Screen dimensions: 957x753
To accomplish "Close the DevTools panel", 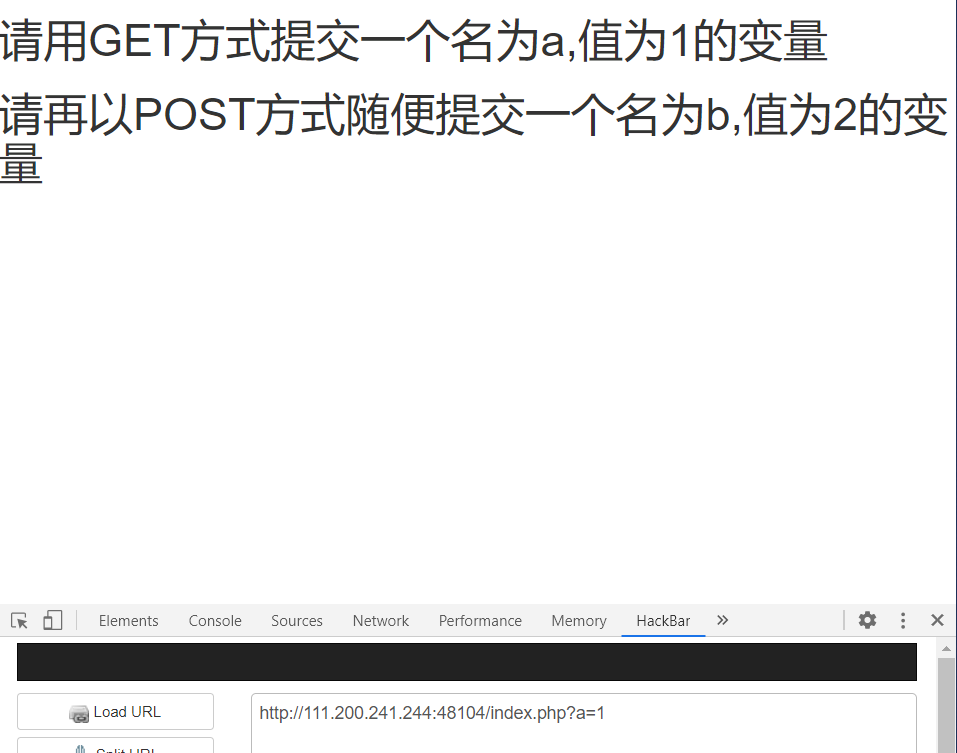I will [937, 621].
